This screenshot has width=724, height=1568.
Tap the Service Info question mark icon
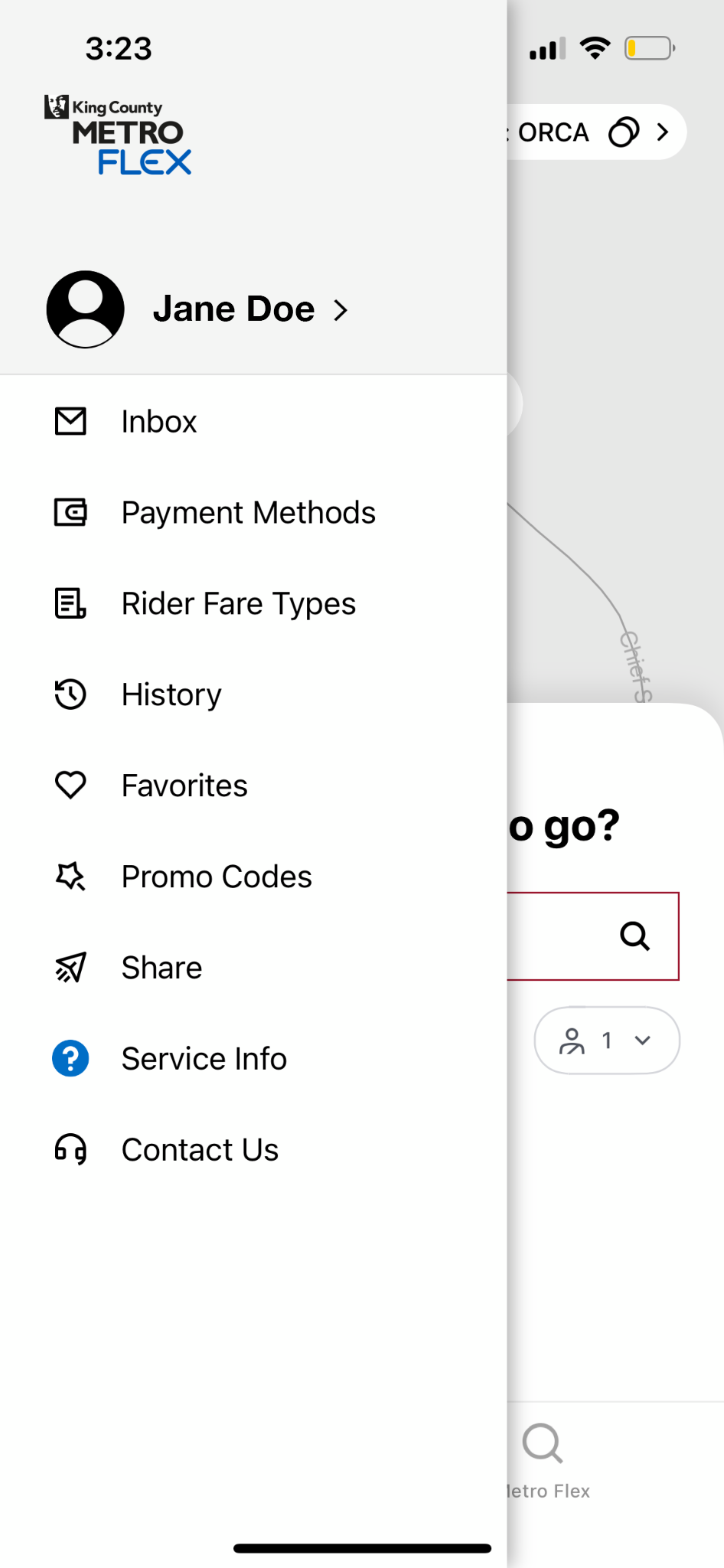pyautogui.click(x=70, y=1059)
